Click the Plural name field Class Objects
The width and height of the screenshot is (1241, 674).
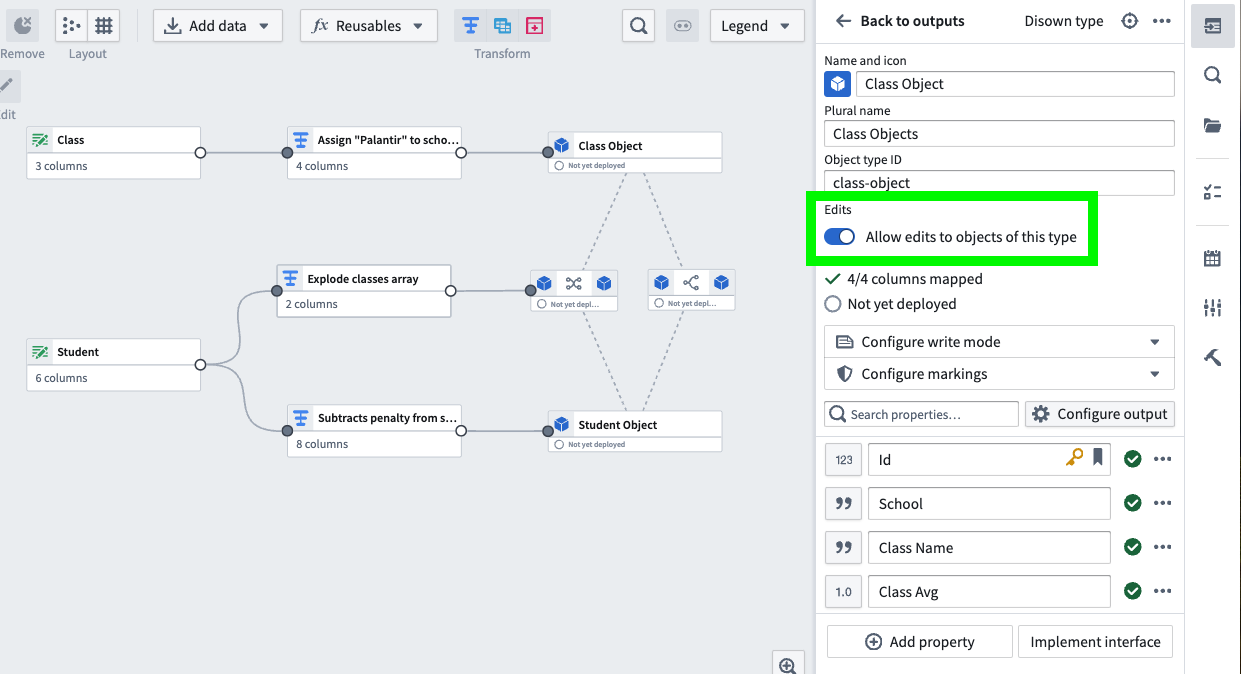[999, 133]
